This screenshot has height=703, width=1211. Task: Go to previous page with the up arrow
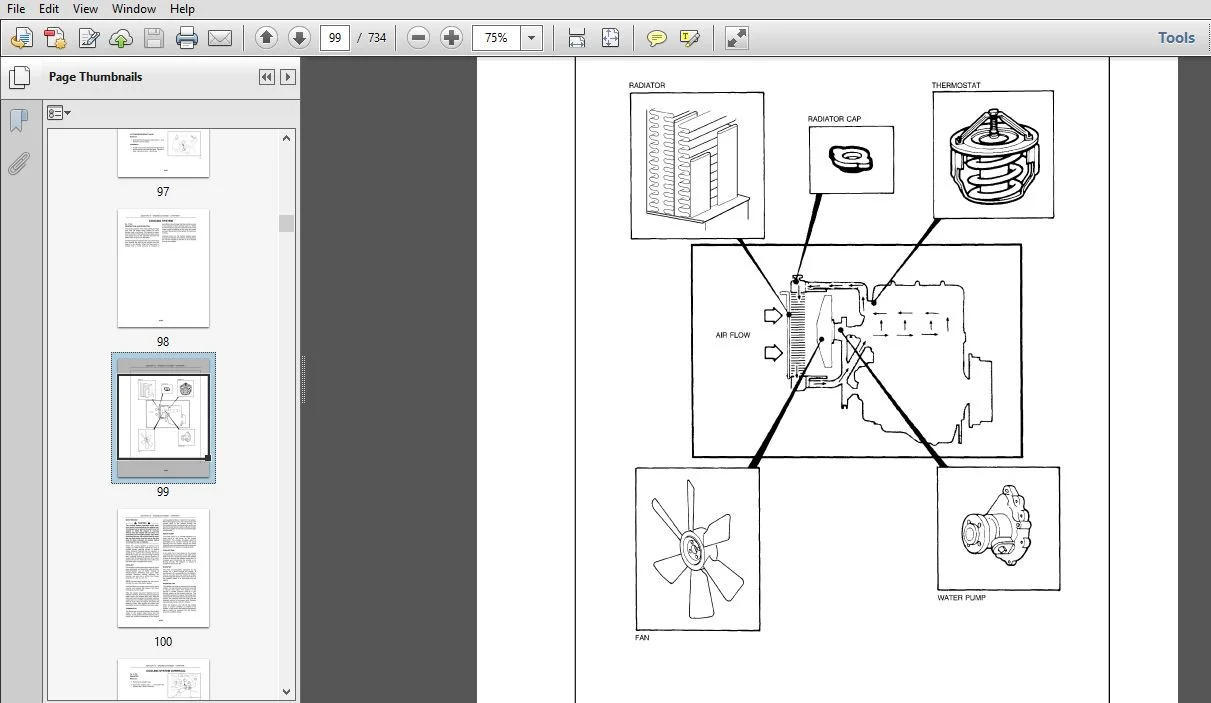tap(266, 38)
